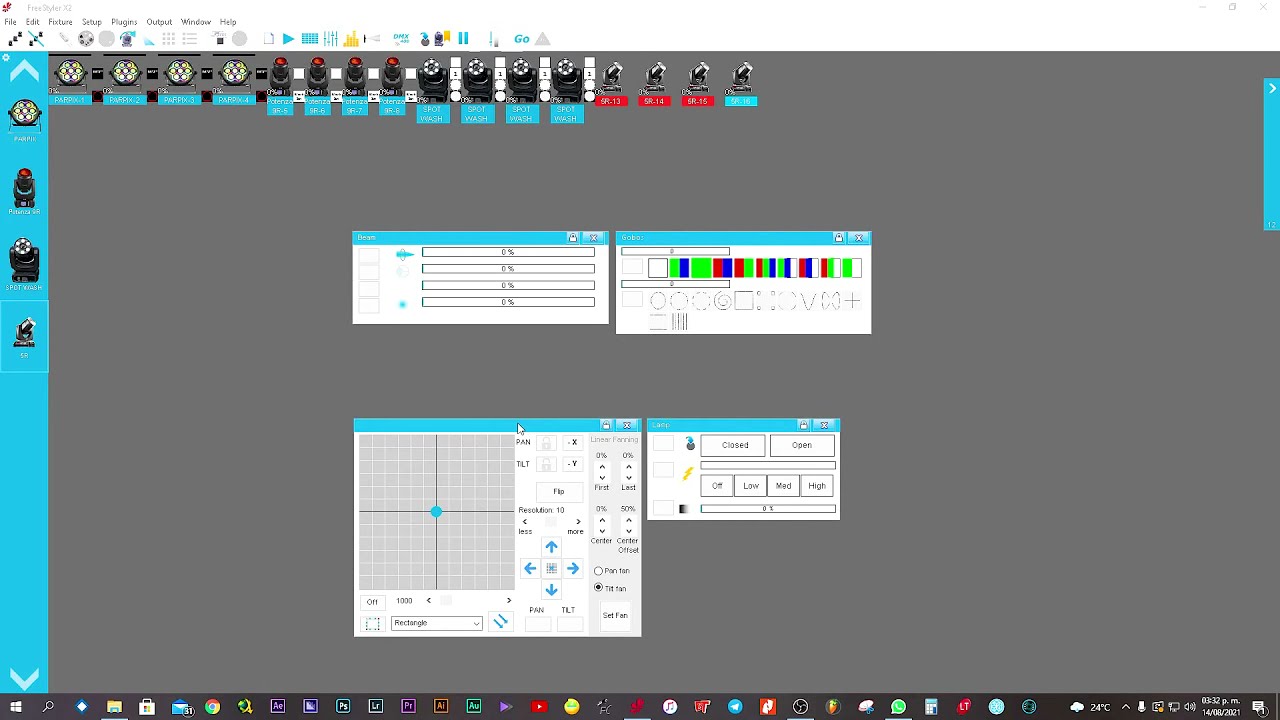Click the orange sound level bars icon

point(351,39)
